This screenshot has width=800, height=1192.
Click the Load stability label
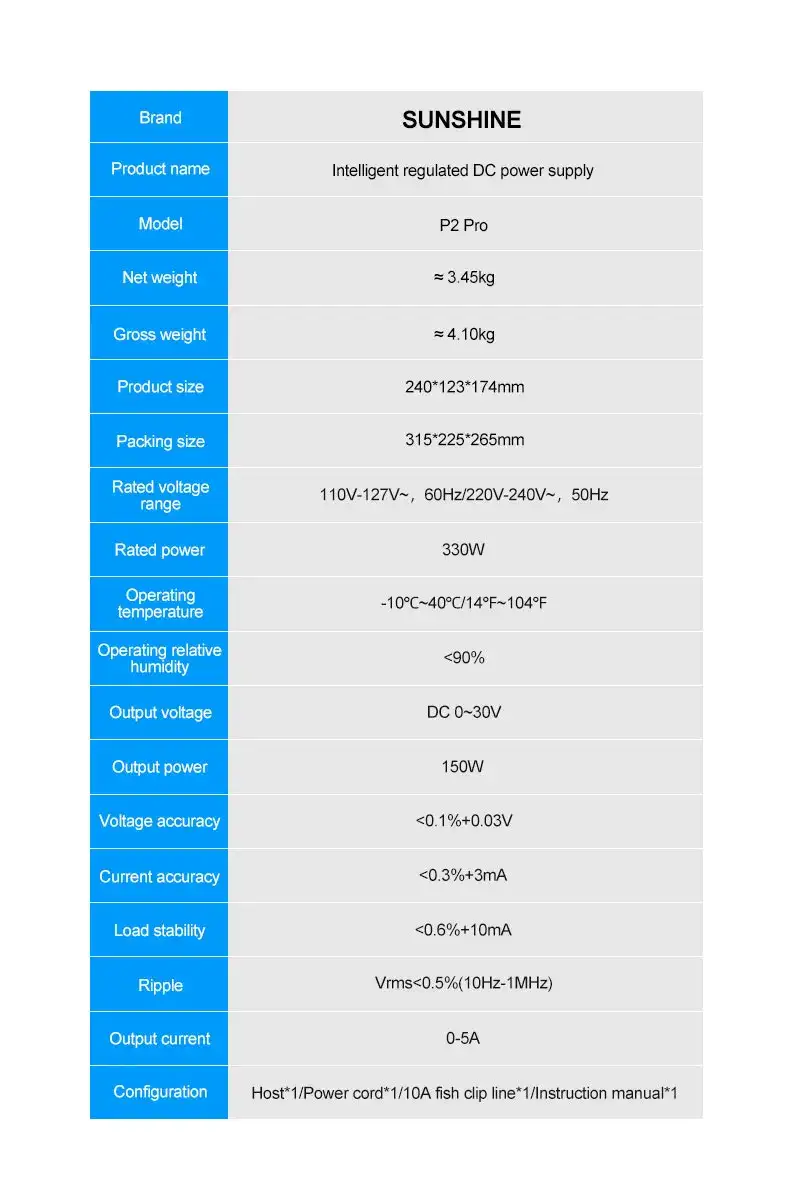(x=160, y=930)
